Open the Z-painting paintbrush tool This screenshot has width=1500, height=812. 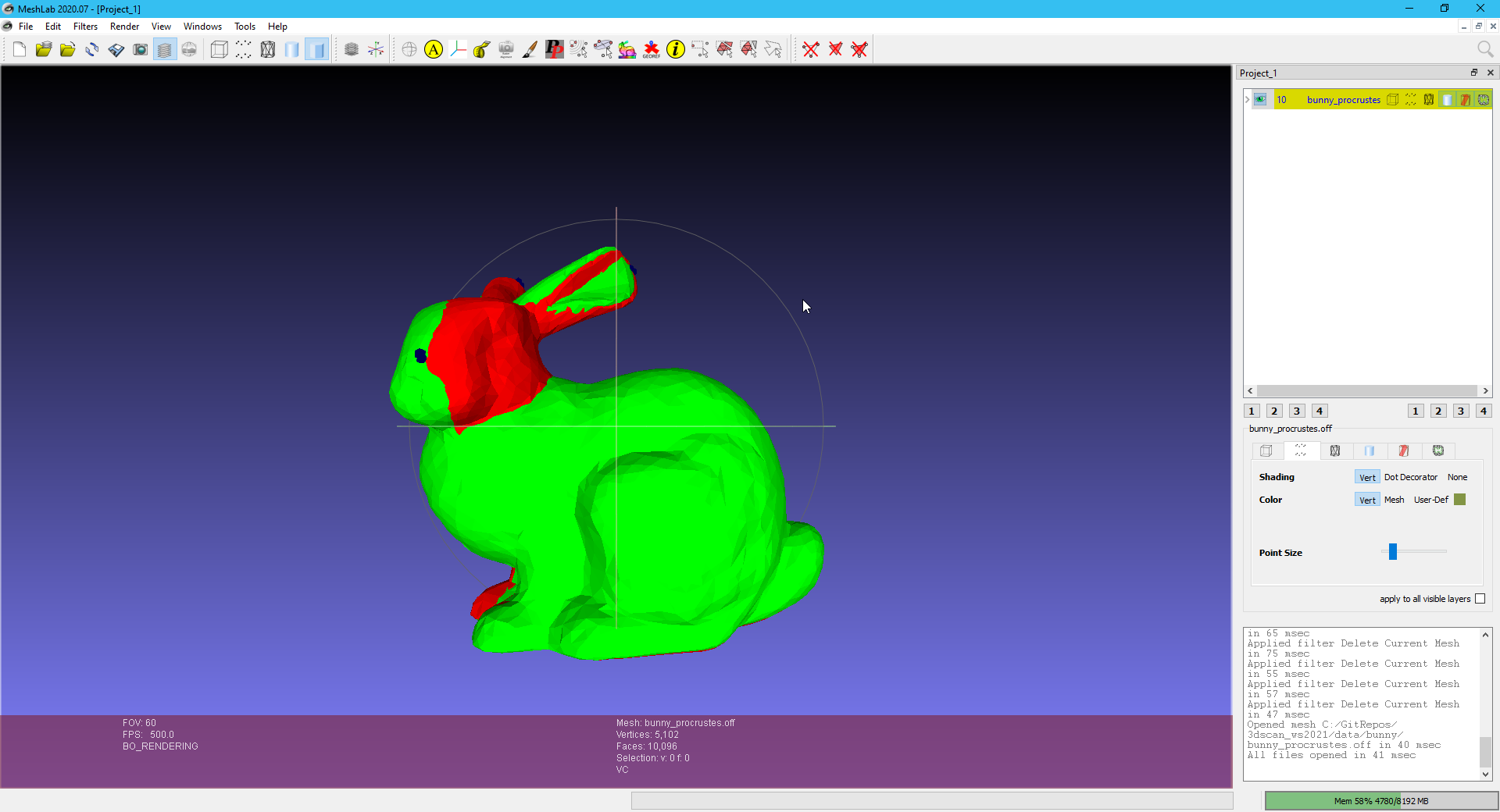pyautogui.click(x=530, y=50)
